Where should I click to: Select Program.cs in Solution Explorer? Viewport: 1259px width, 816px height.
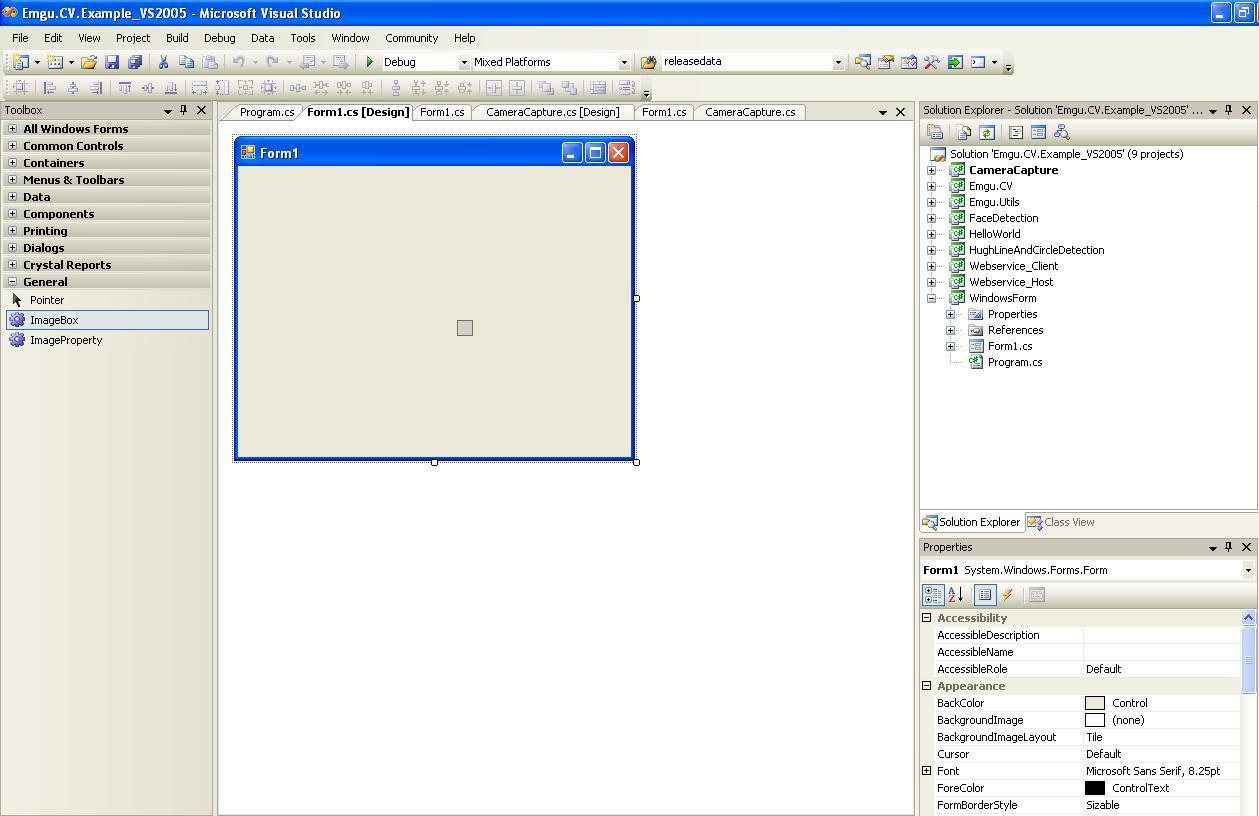pyautogui.click(x=1015, y=362)
